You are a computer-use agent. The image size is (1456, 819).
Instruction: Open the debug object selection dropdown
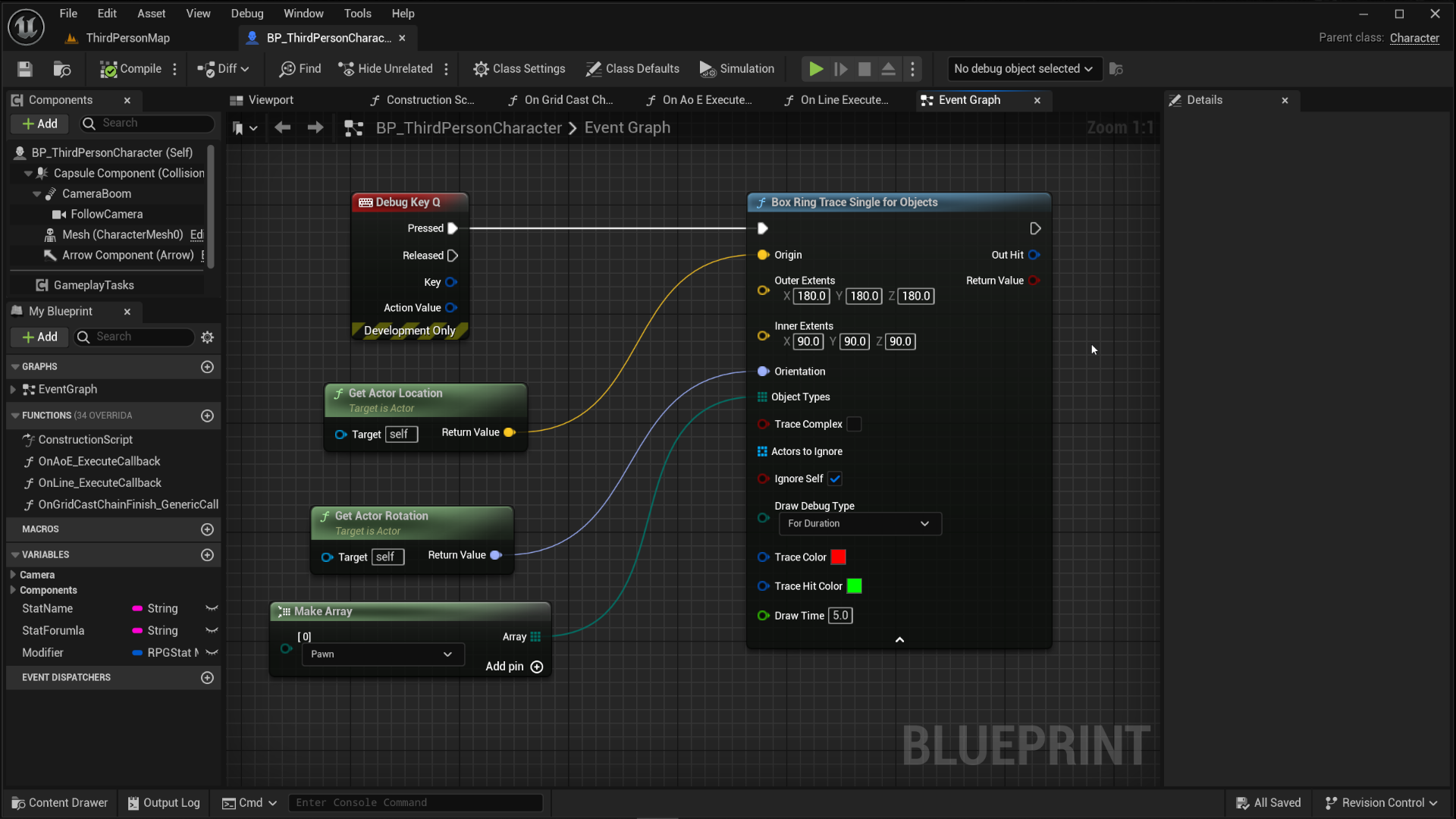(1023, 69)
